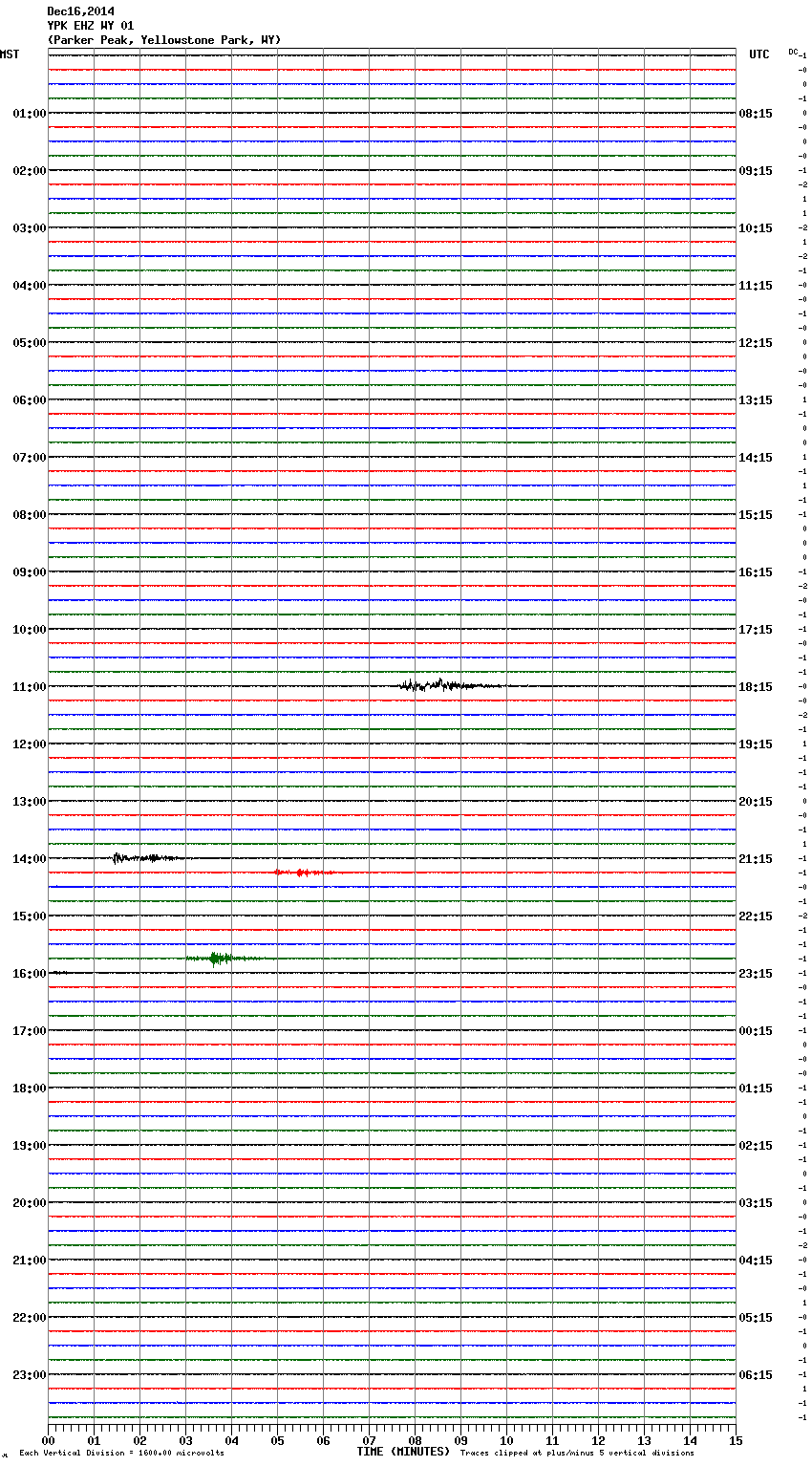The image size is (812, 1466).
Task: Select the 23:00 MST time label
Action: coord(30,1375)
